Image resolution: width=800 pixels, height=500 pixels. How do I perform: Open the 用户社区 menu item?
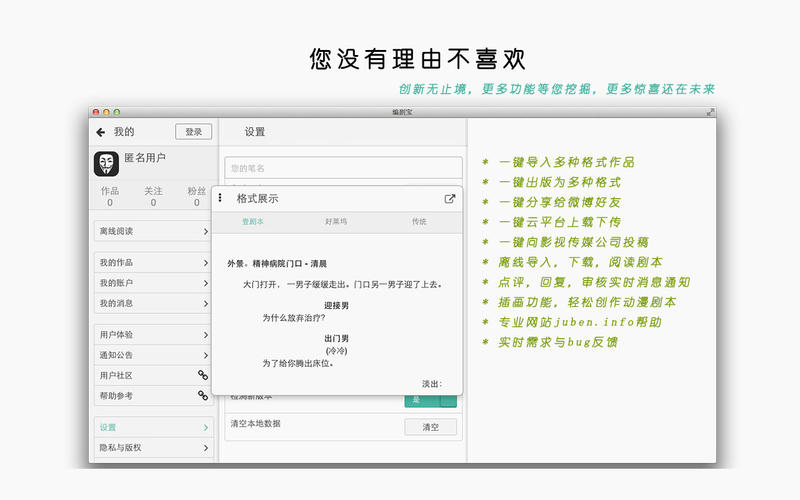[x=153, y=376]
